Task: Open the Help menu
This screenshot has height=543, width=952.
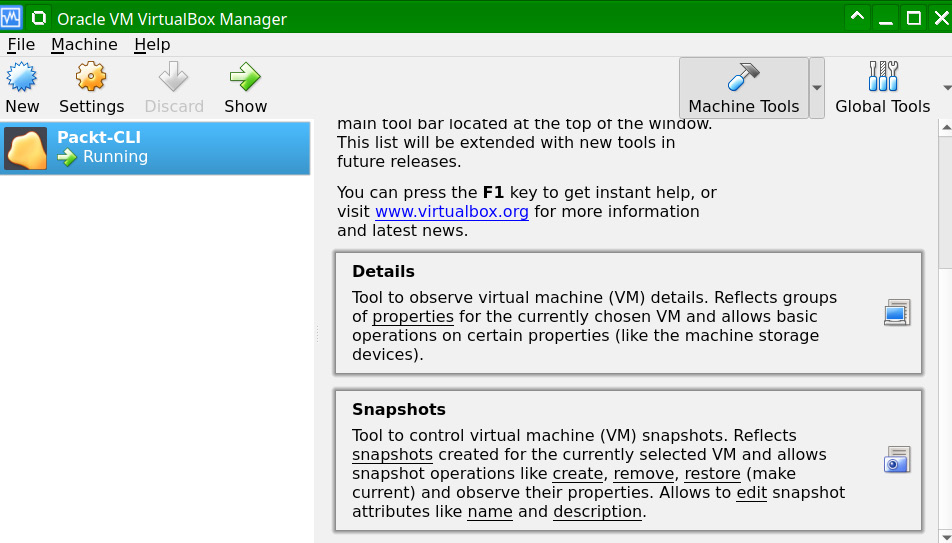Action: pyautogui.click(x=152, y=44)
